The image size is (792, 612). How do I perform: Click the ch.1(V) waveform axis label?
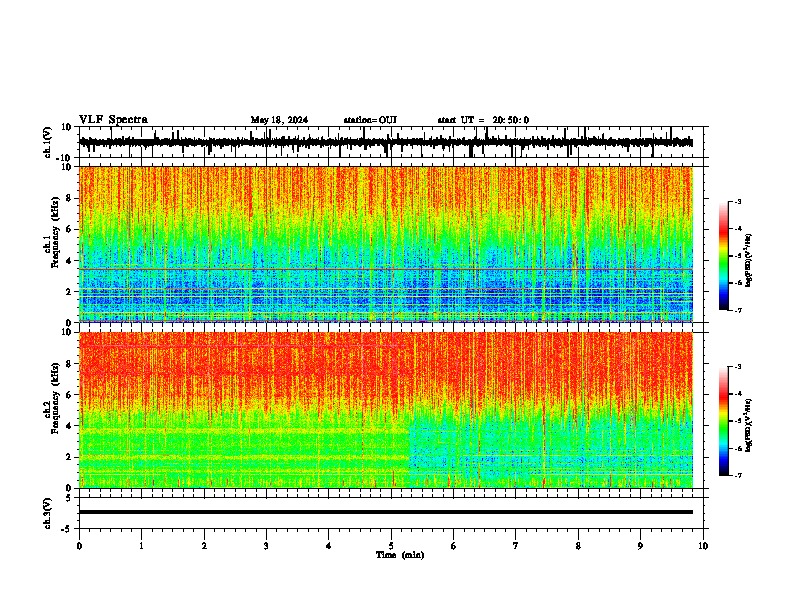(48, 142)
